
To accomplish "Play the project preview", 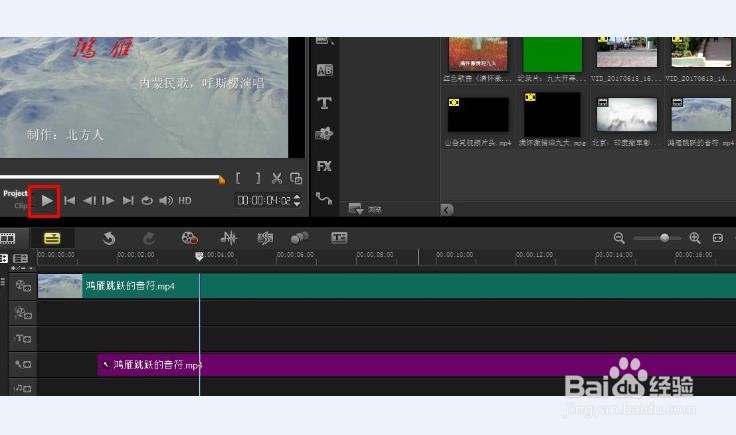I will click(x=46, y=201).
